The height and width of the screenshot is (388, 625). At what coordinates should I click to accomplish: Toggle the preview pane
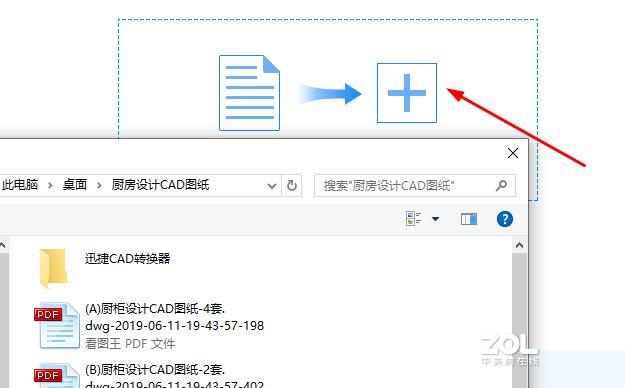[469, 219]
